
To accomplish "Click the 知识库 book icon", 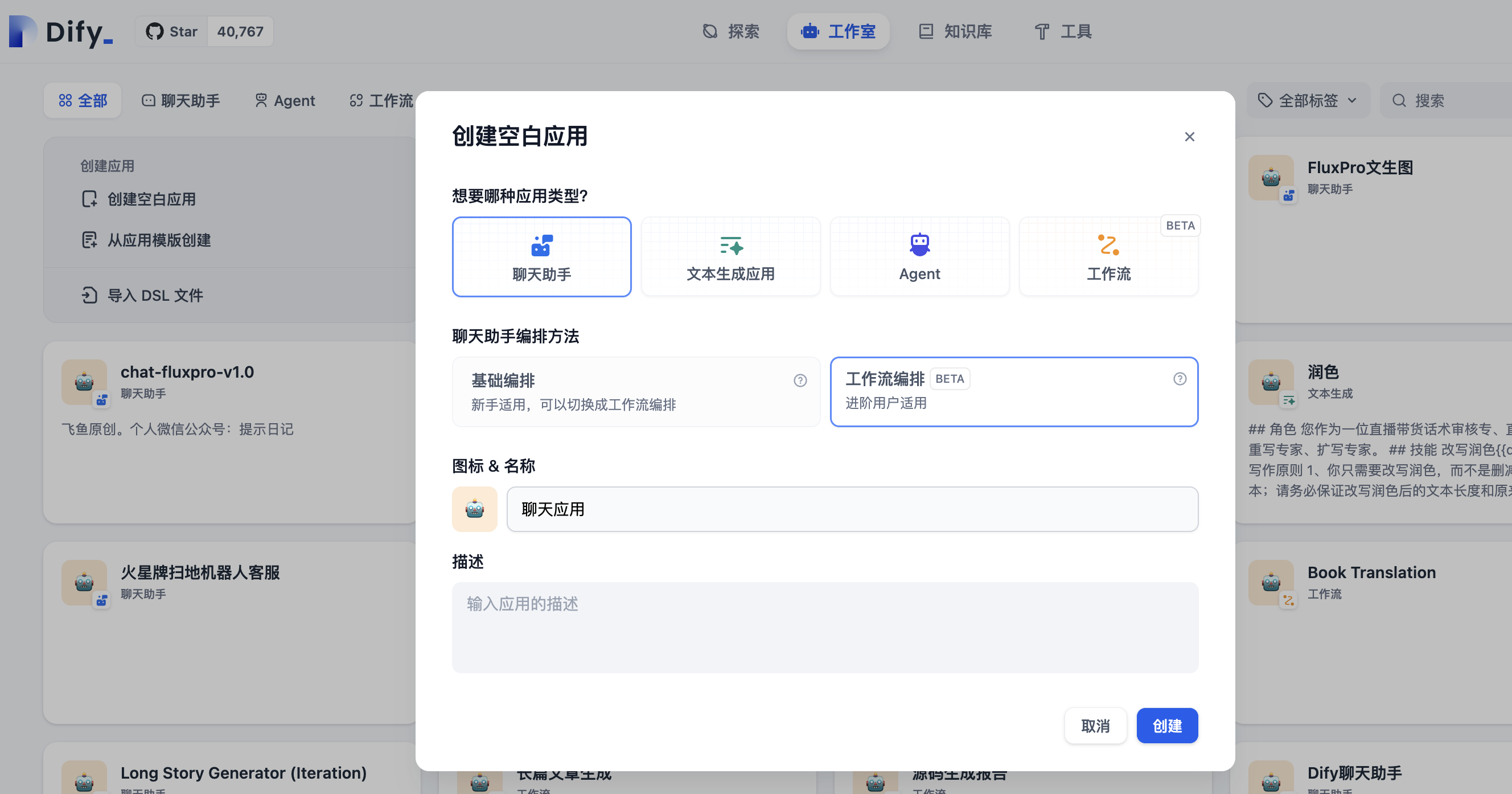I will coord(926,31).
